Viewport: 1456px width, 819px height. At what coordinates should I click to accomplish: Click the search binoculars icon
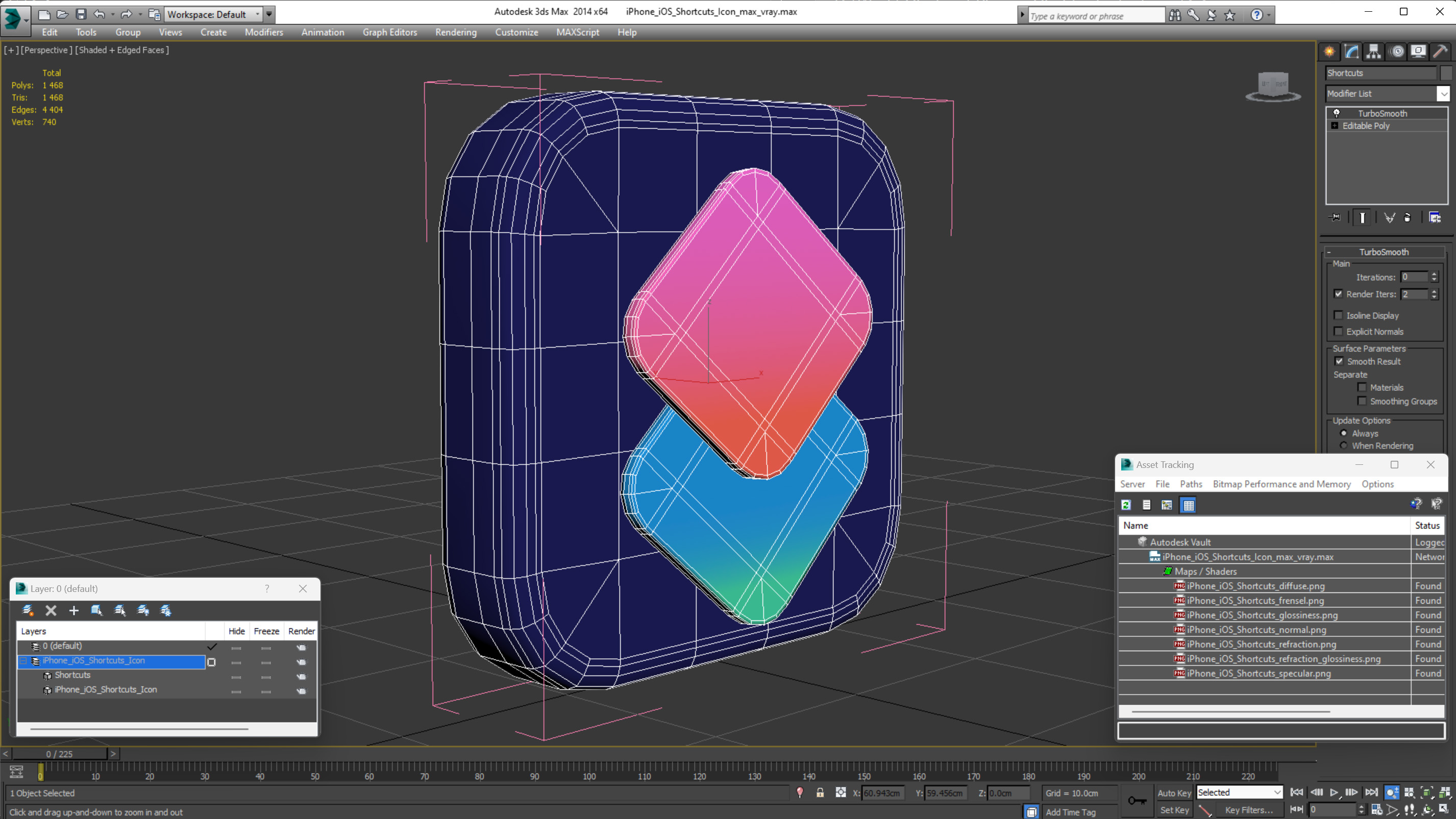point(1175,15)
